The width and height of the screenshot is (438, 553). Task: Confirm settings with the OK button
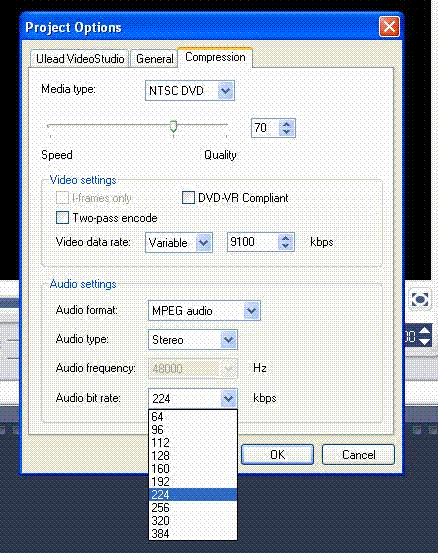click(x=278, y=454)
